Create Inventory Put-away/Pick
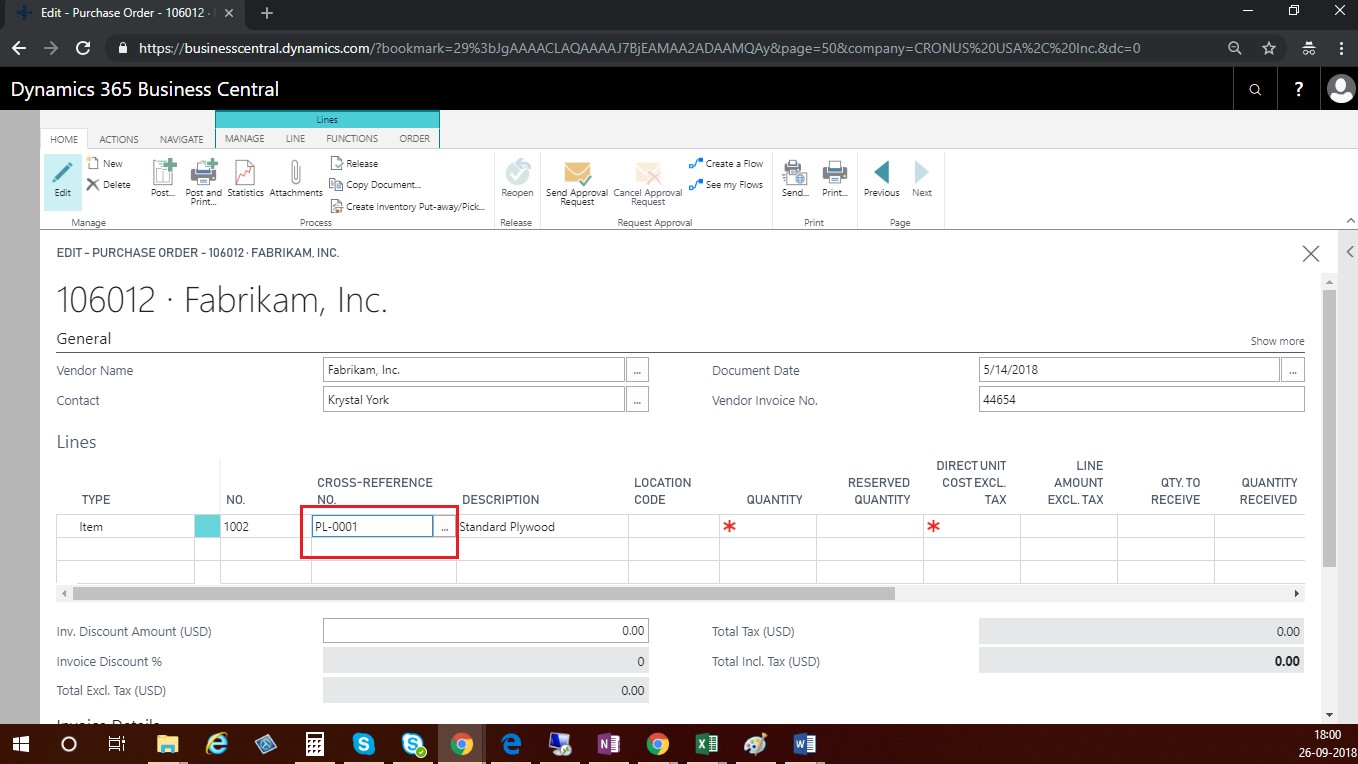1358x764 pixels. click(407, 206)
